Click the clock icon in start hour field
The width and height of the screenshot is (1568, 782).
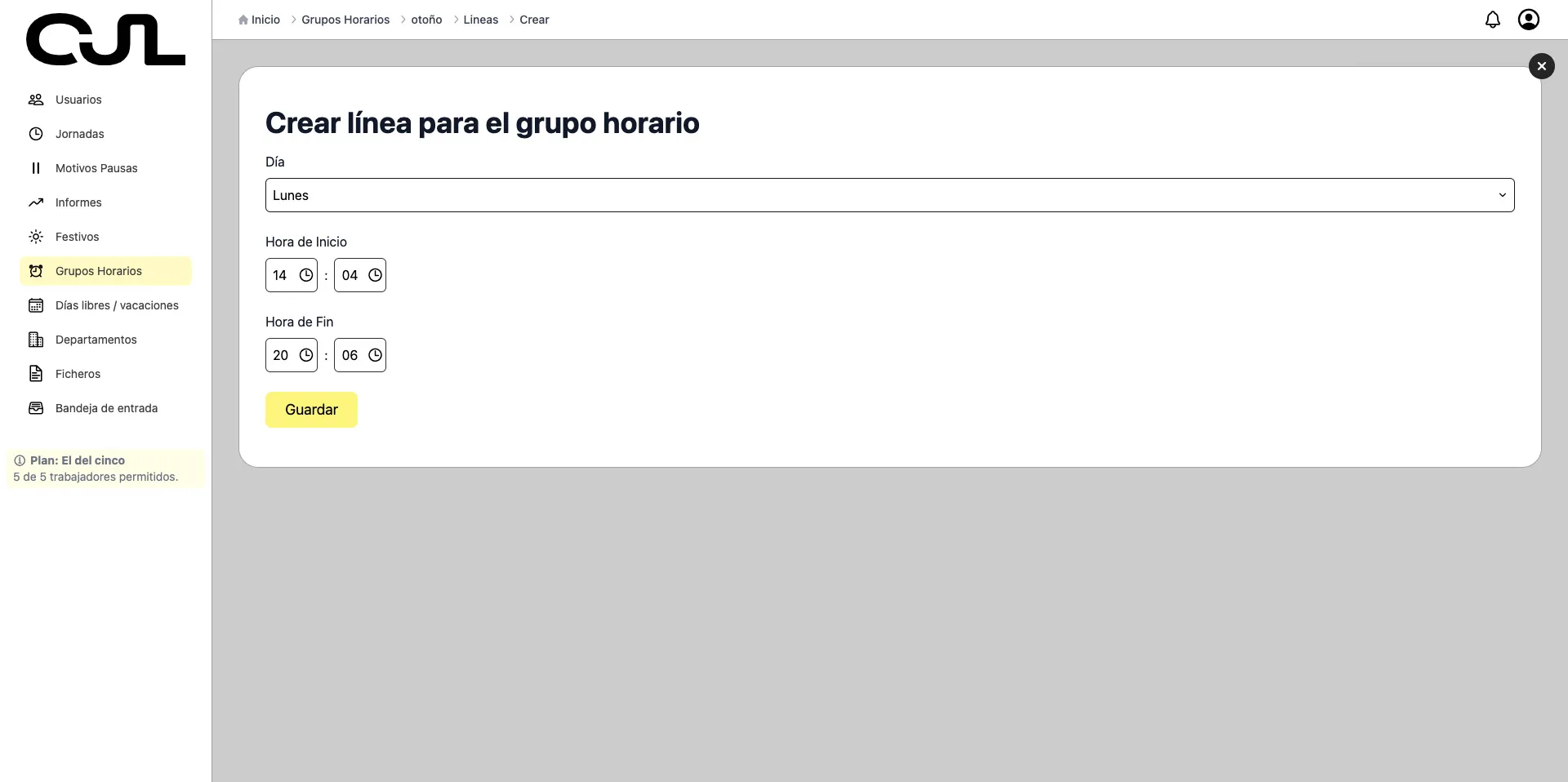coord(306,275)
